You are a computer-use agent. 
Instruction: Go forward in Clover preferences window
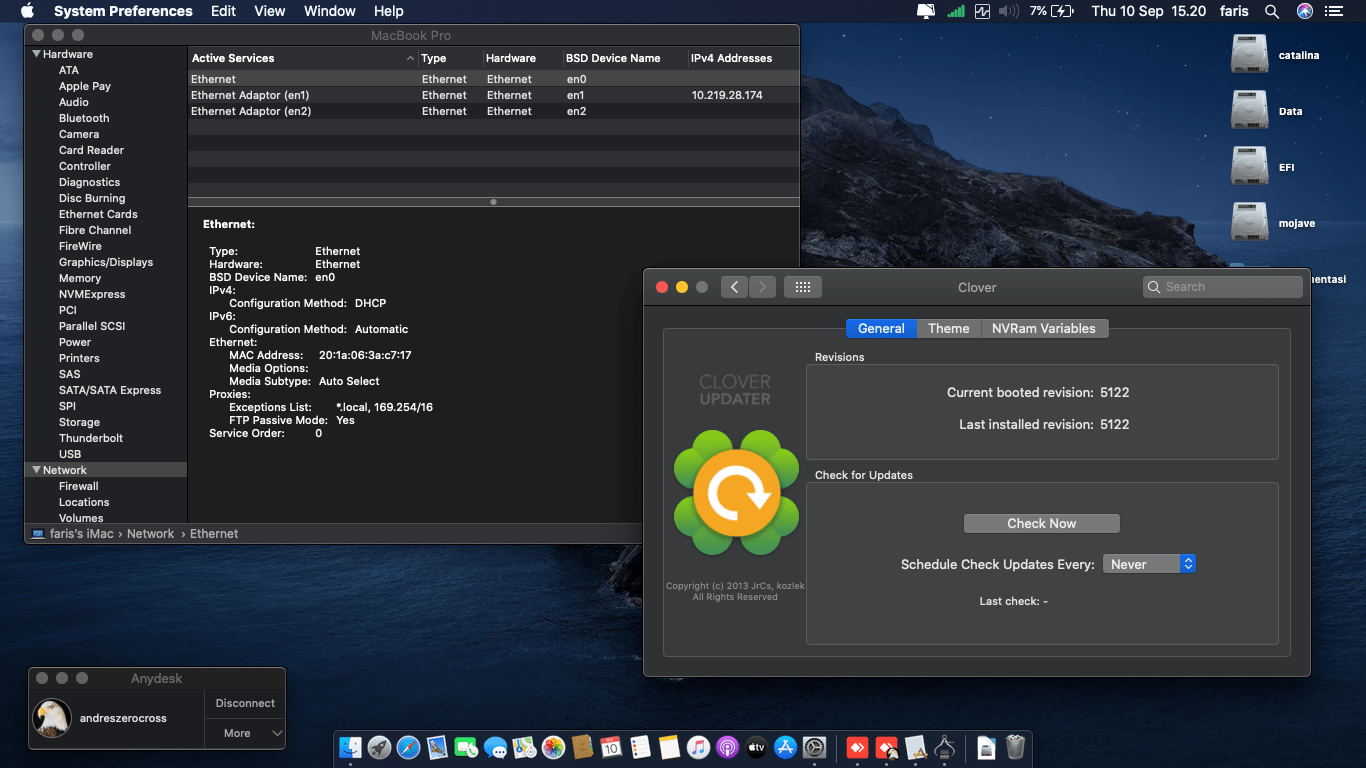tap(762, 287)
